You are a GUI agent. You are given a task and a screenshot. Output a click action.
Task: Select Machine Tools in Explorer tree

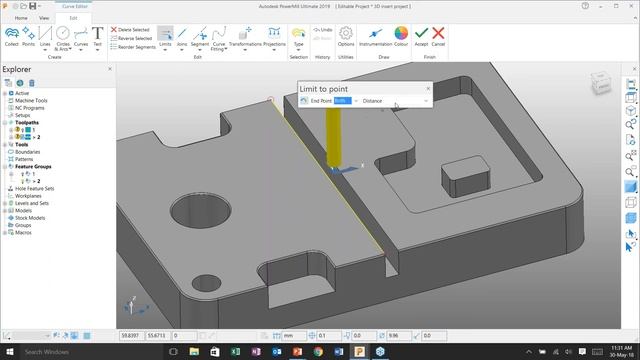pos(31,100)
